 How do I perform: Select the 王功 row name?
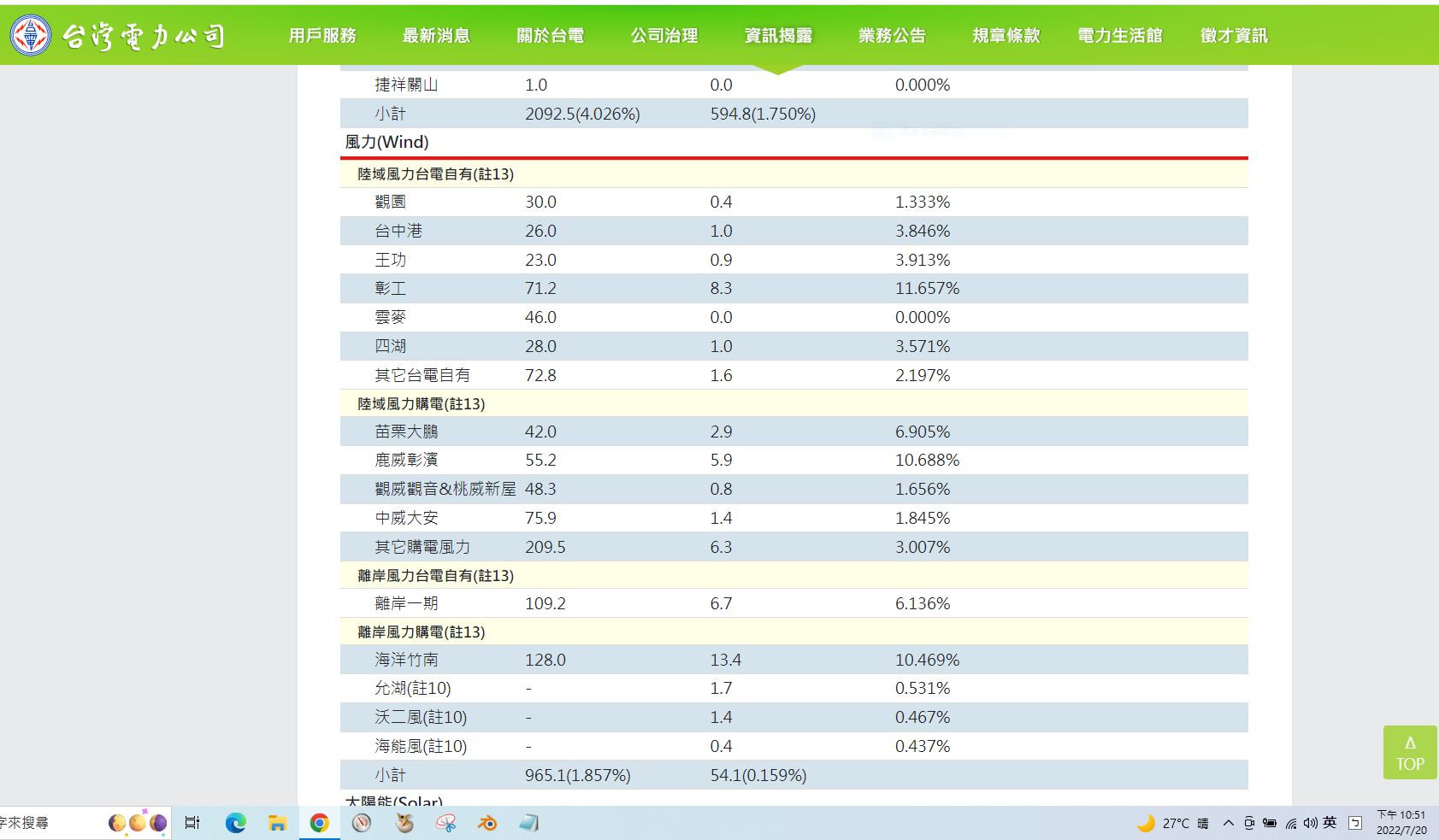pos(390,260)
